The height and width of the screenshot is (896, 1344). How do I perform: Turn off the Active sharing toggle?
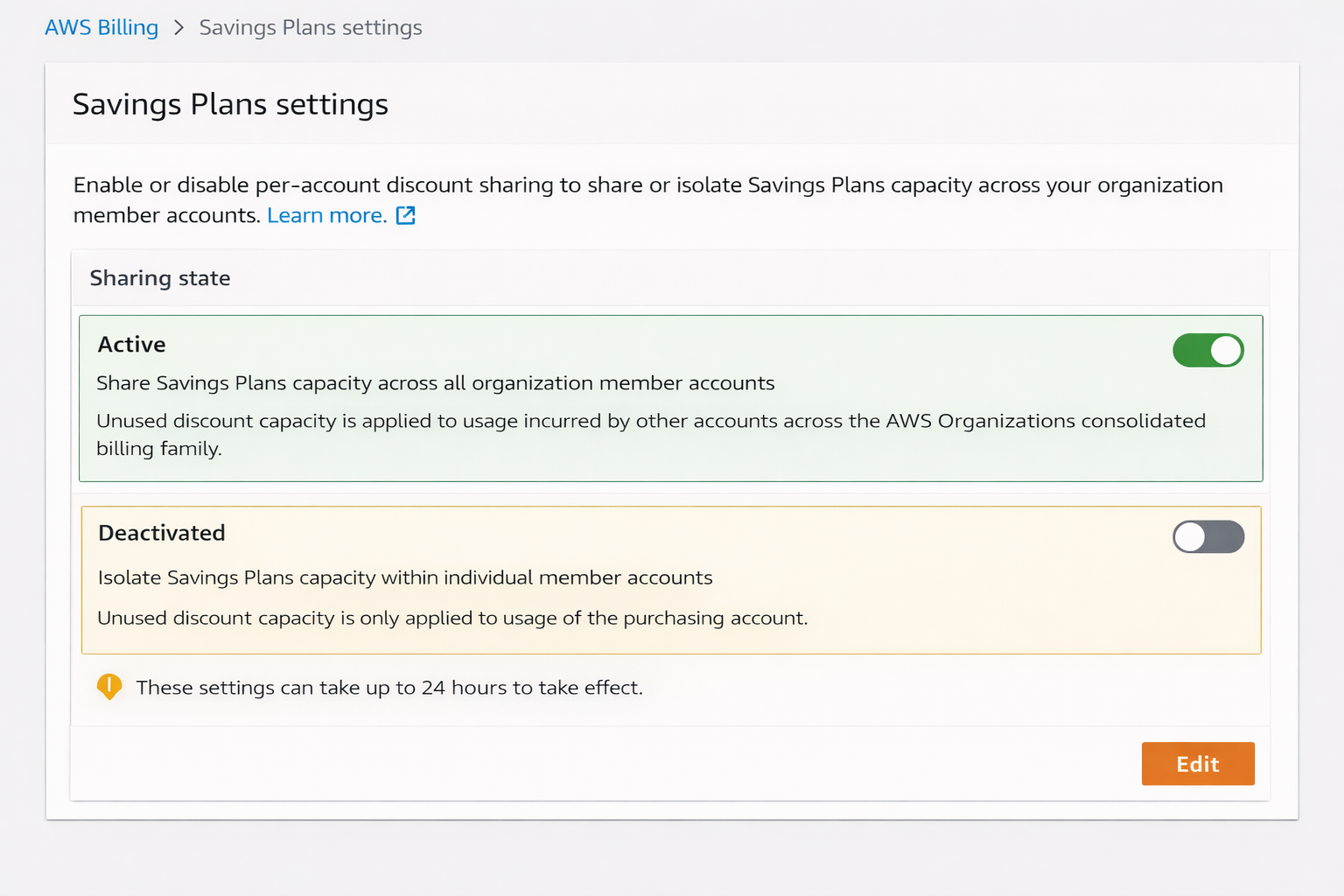(1207, 351)
